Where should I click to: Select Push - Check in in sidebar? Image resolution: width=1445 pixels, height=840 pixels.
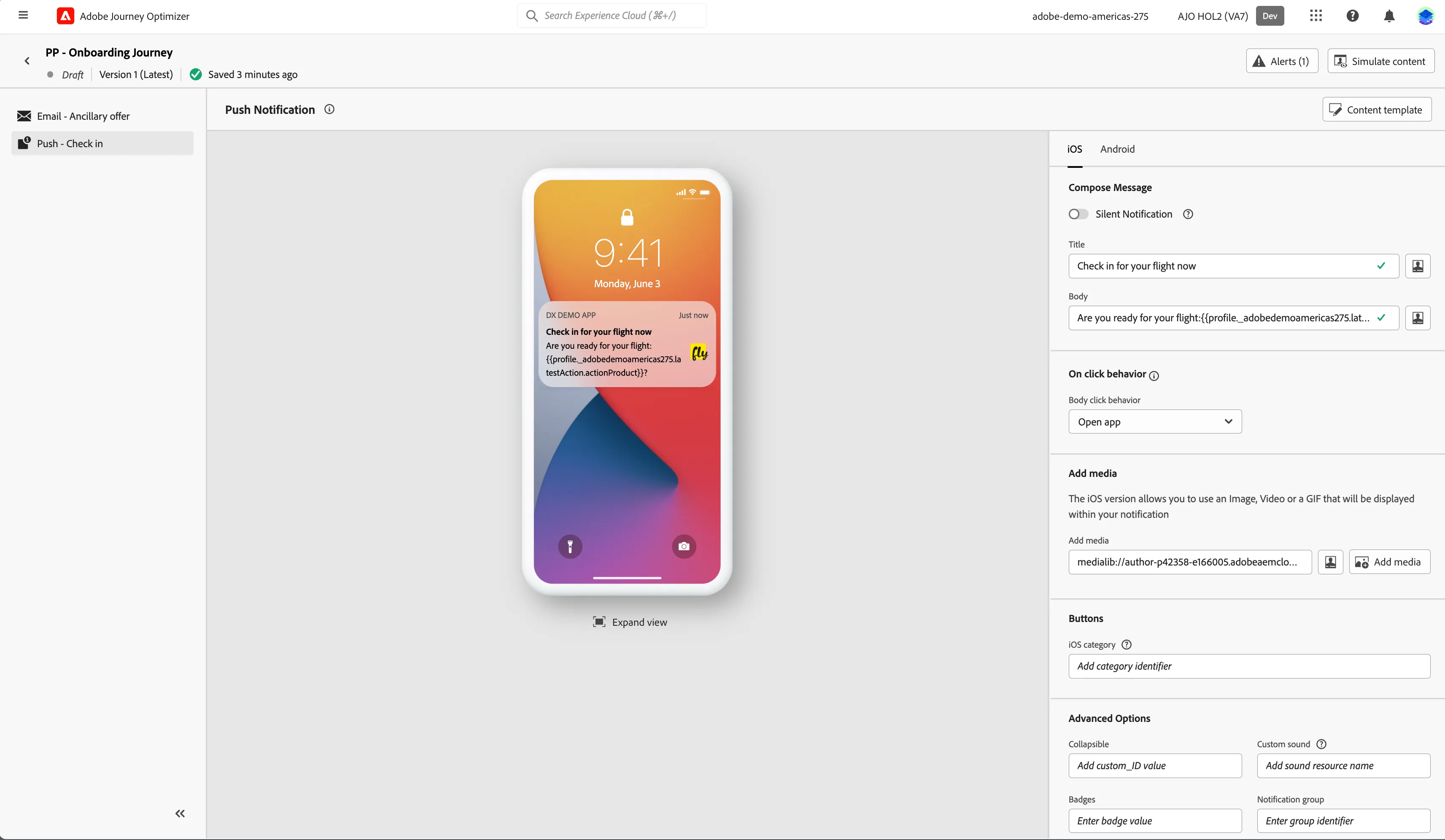[102, 143]
